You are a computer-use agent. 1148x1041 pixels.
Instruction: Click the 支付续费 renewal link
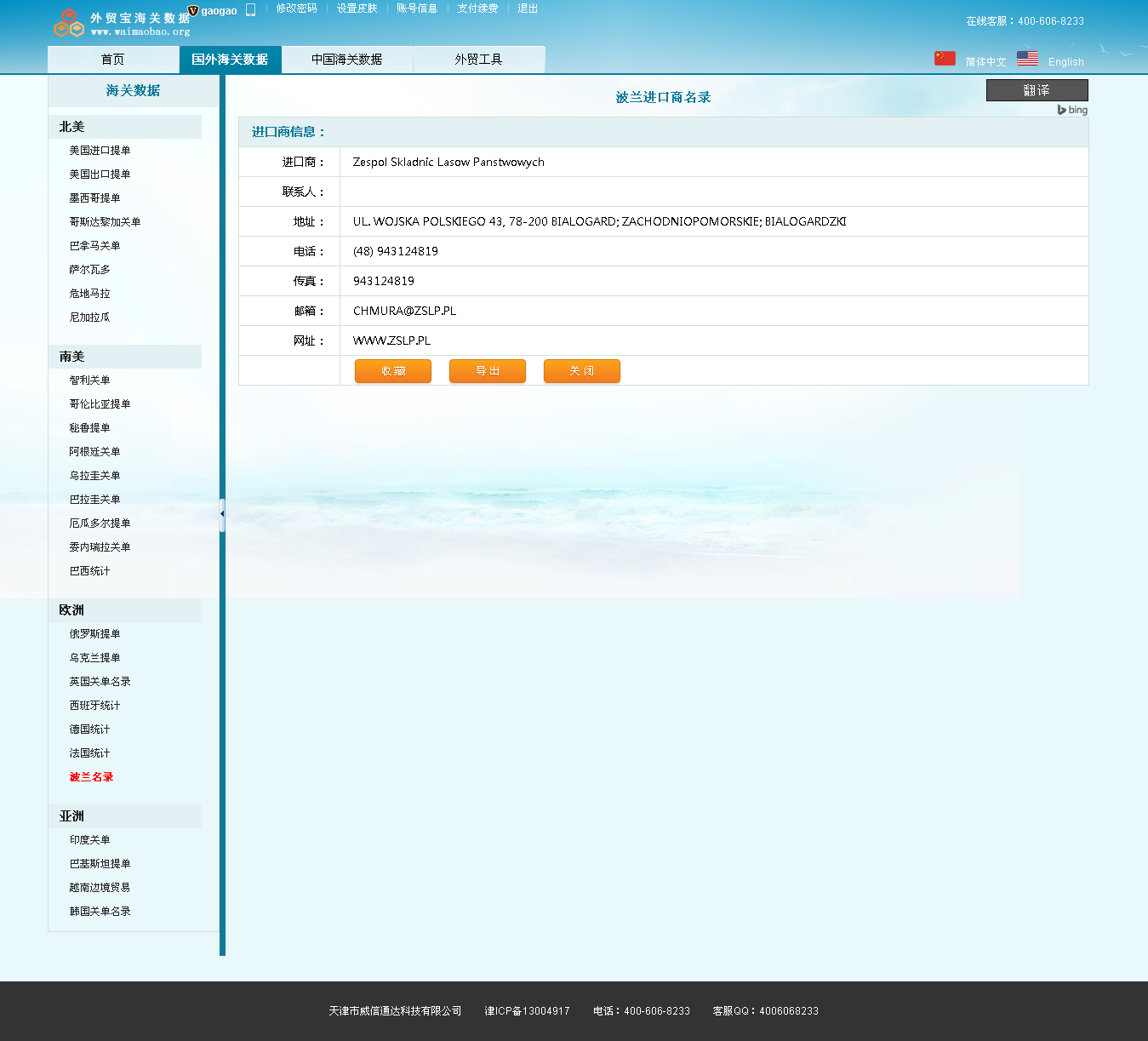(477, 9)
